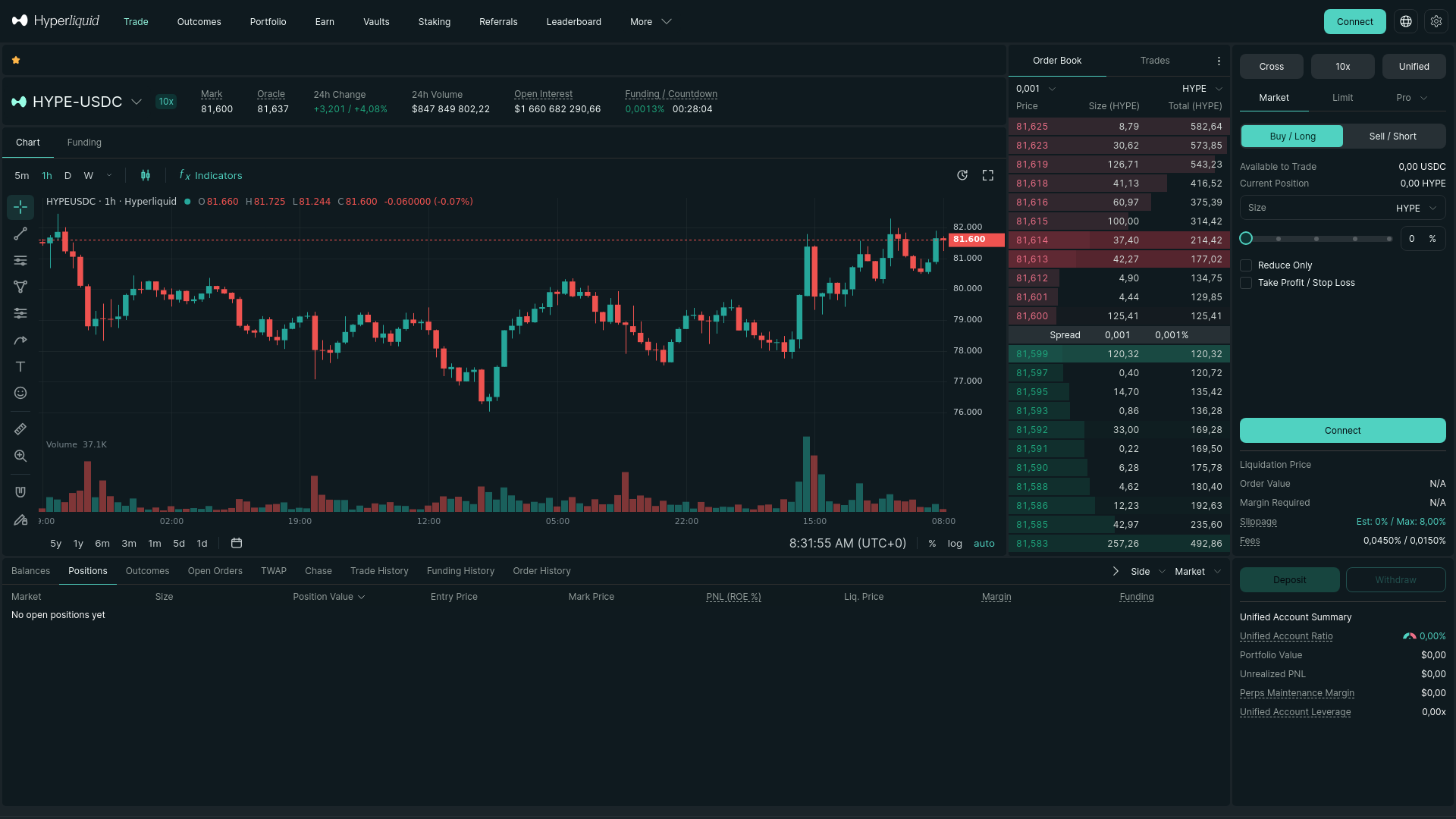Select the trend line drawing tool
The image size is (1456, 819).
click(x=20, y=234)
